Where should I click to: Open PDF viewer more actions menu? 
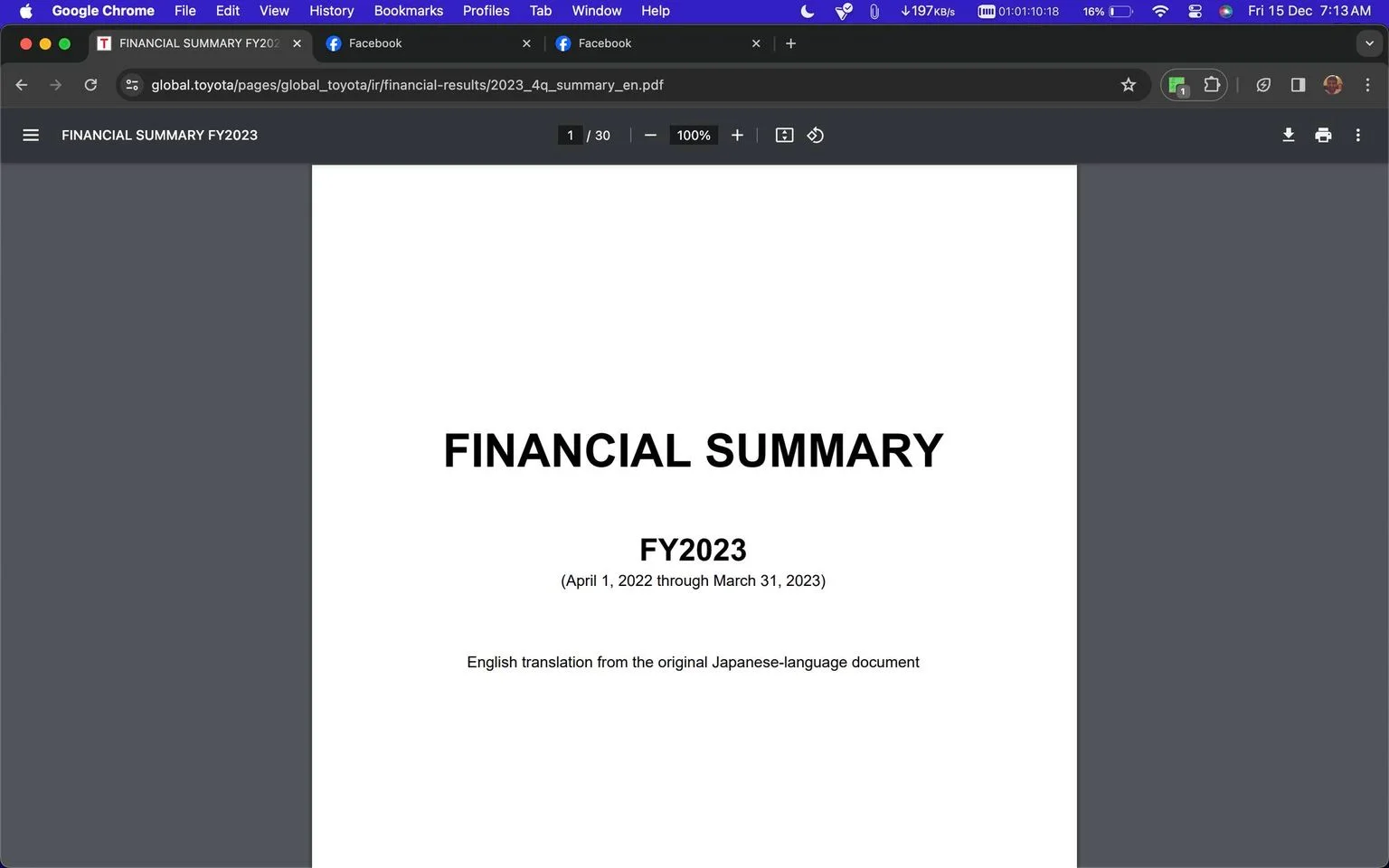point(1357,135)
